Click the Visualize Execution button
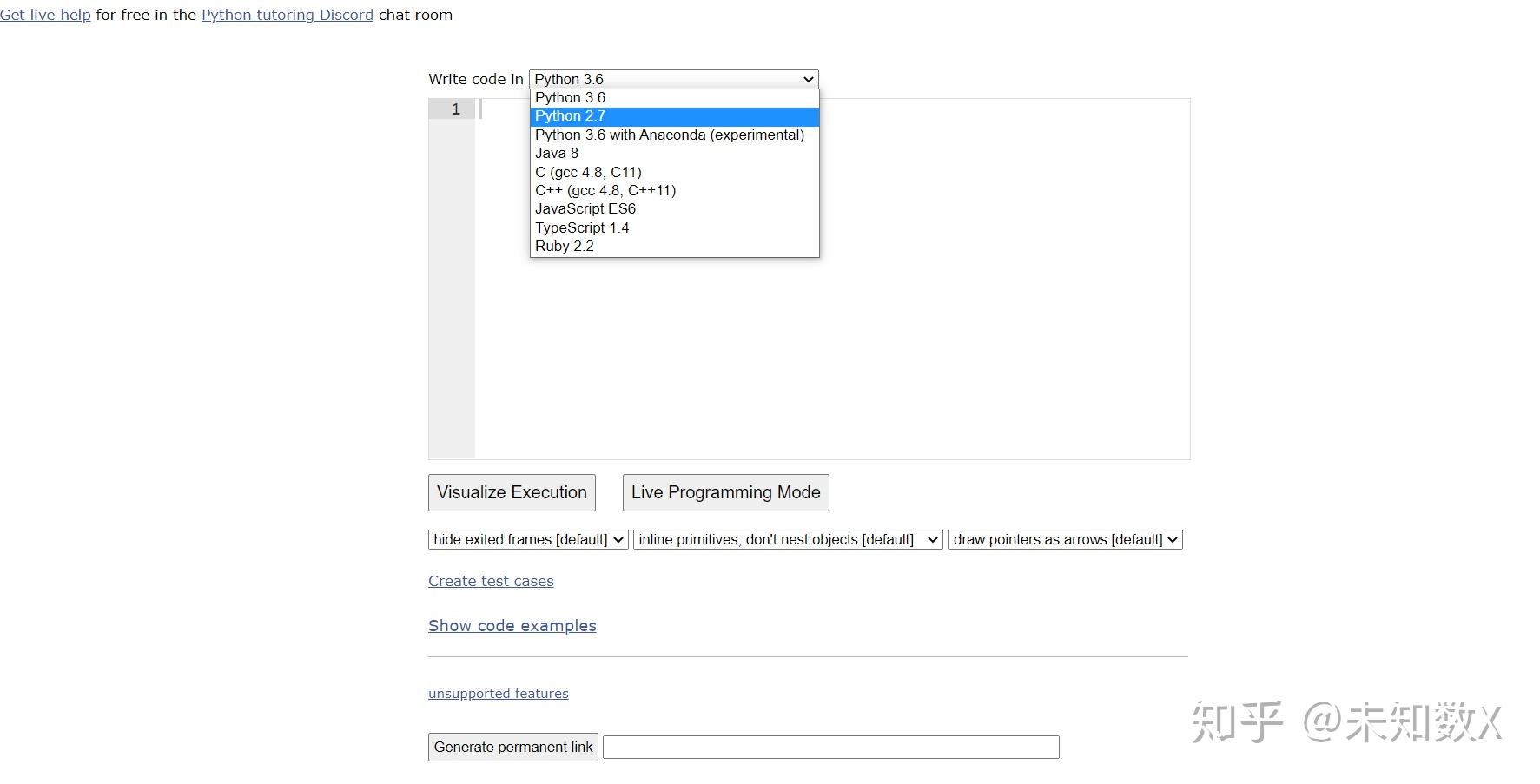The width and height of the screenshot is (1540, 784). pos(512,492)
